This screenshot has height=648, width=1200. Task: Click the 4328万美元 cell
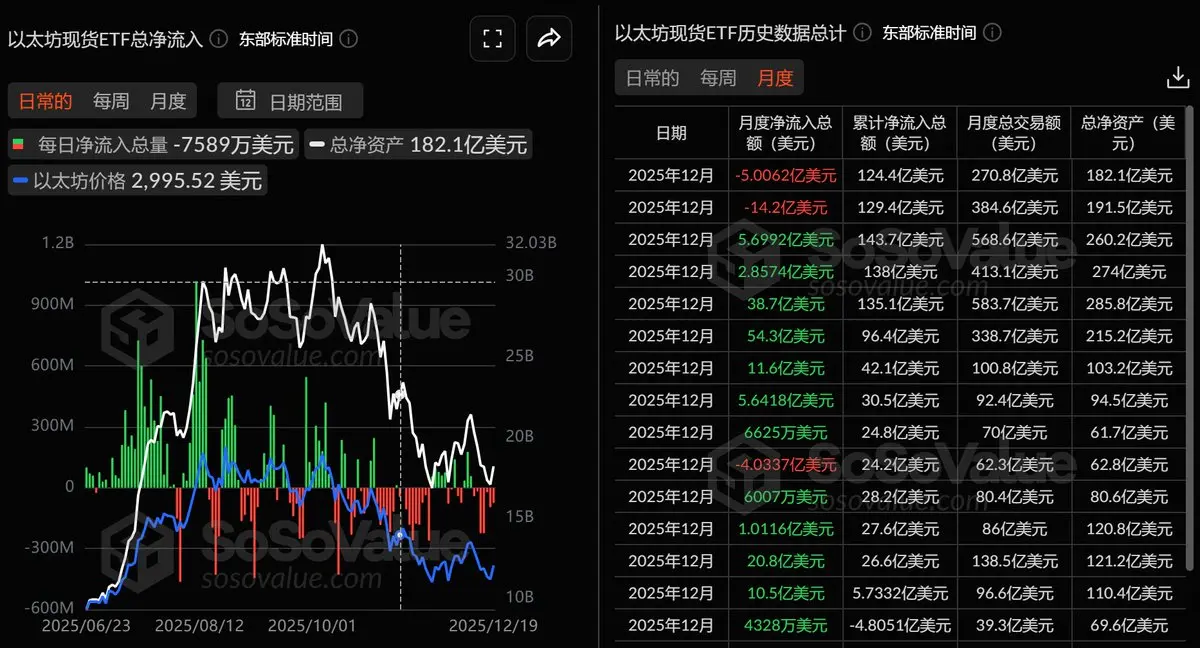[x=785, y=625]
